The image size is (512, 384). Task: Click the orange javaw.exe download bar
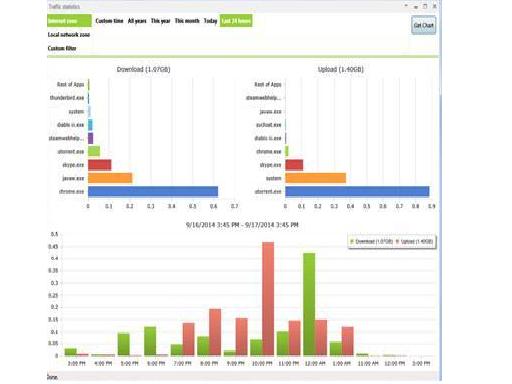click(x=110, y=178)
